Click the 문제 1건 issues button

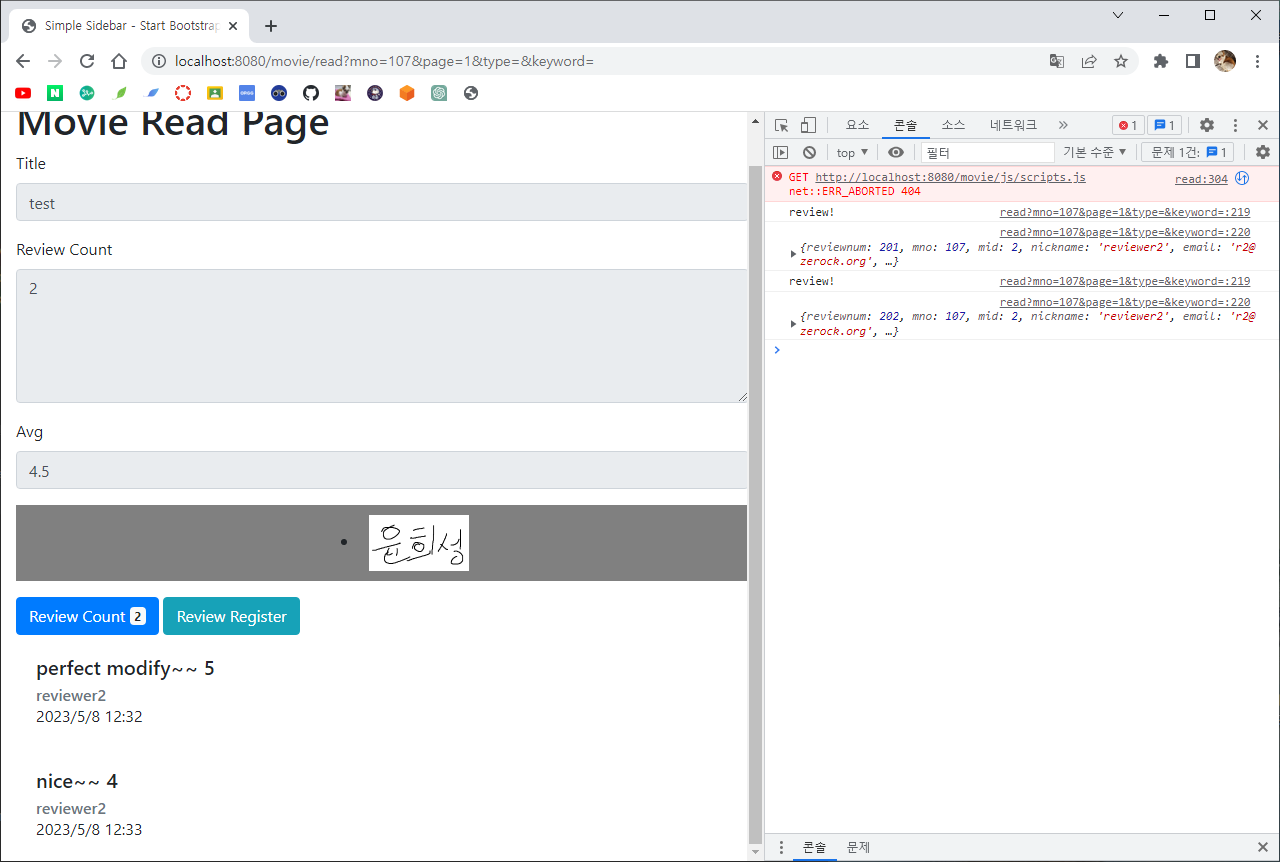click(x=1188, y=152)
